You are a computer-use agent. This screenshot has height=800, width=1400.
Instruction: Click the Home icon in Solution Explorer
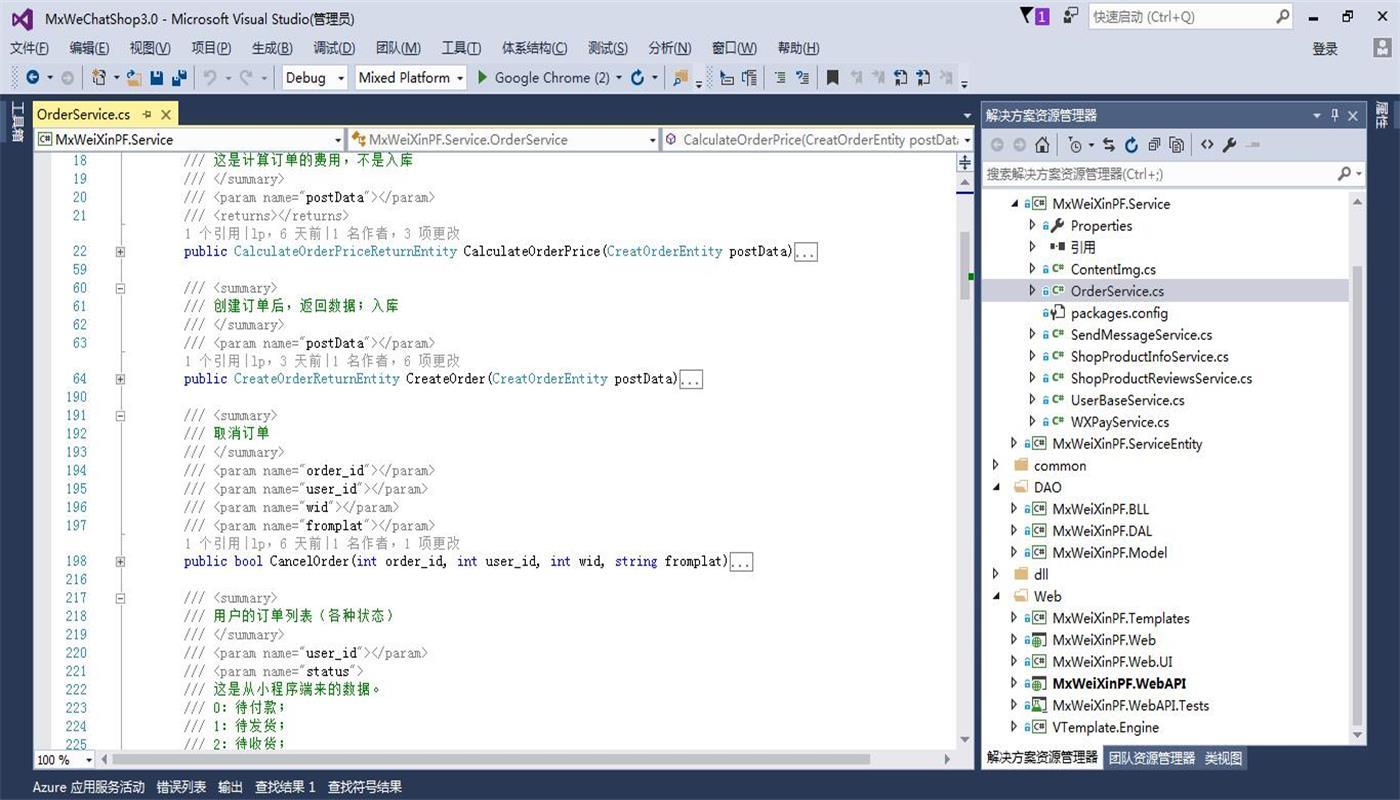[1042, 145]
